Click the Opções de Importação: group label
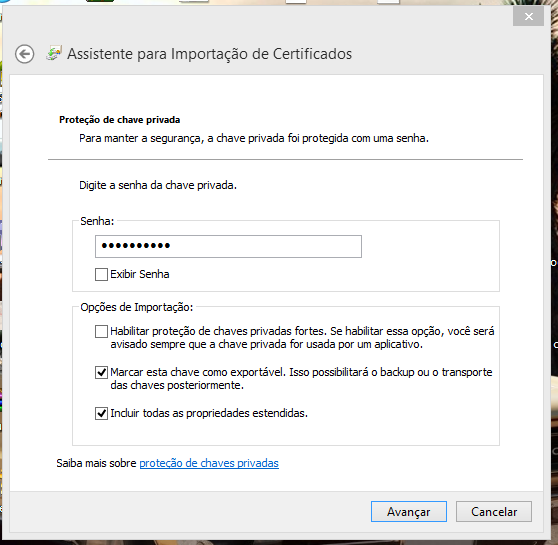 tap(137, 307)
